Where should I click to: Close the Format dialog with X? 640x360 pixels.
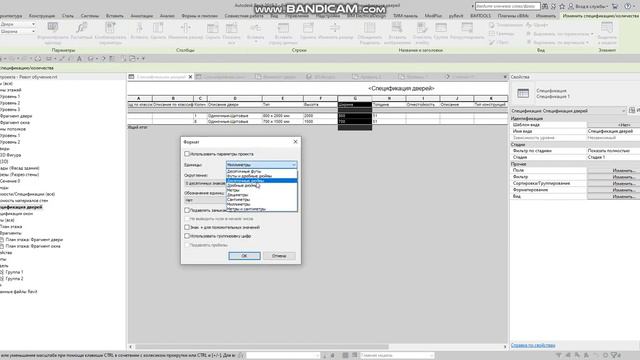pos(296,142)
